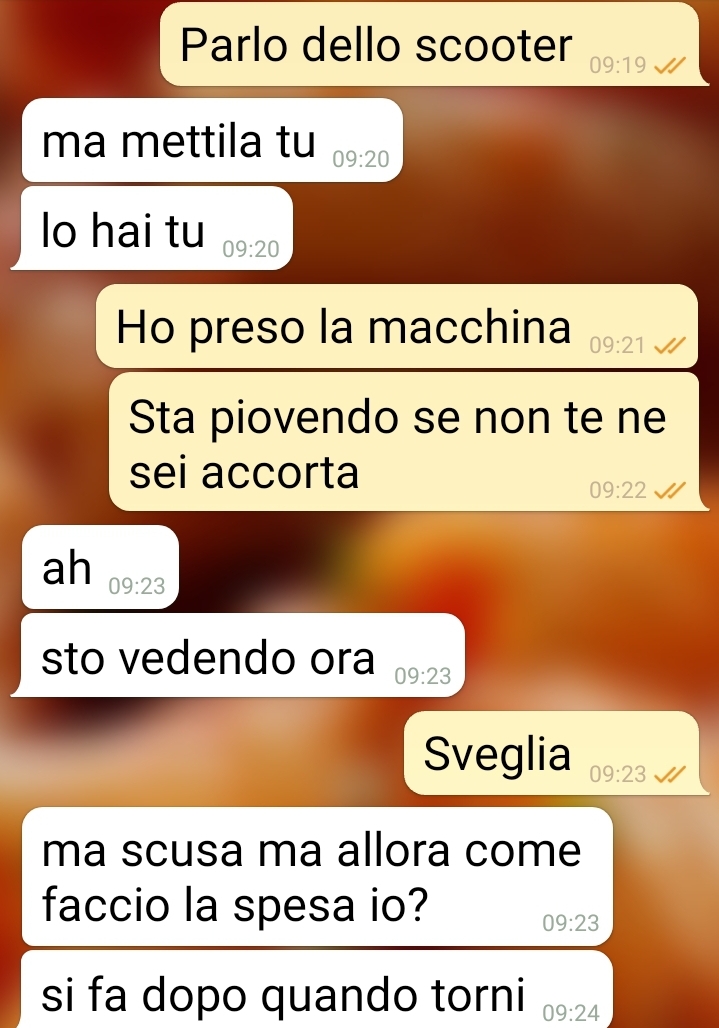Tap the 'si fa dopo quando torni' message
The height and width of the screenshot is (1028, 719).
(317, 989)
